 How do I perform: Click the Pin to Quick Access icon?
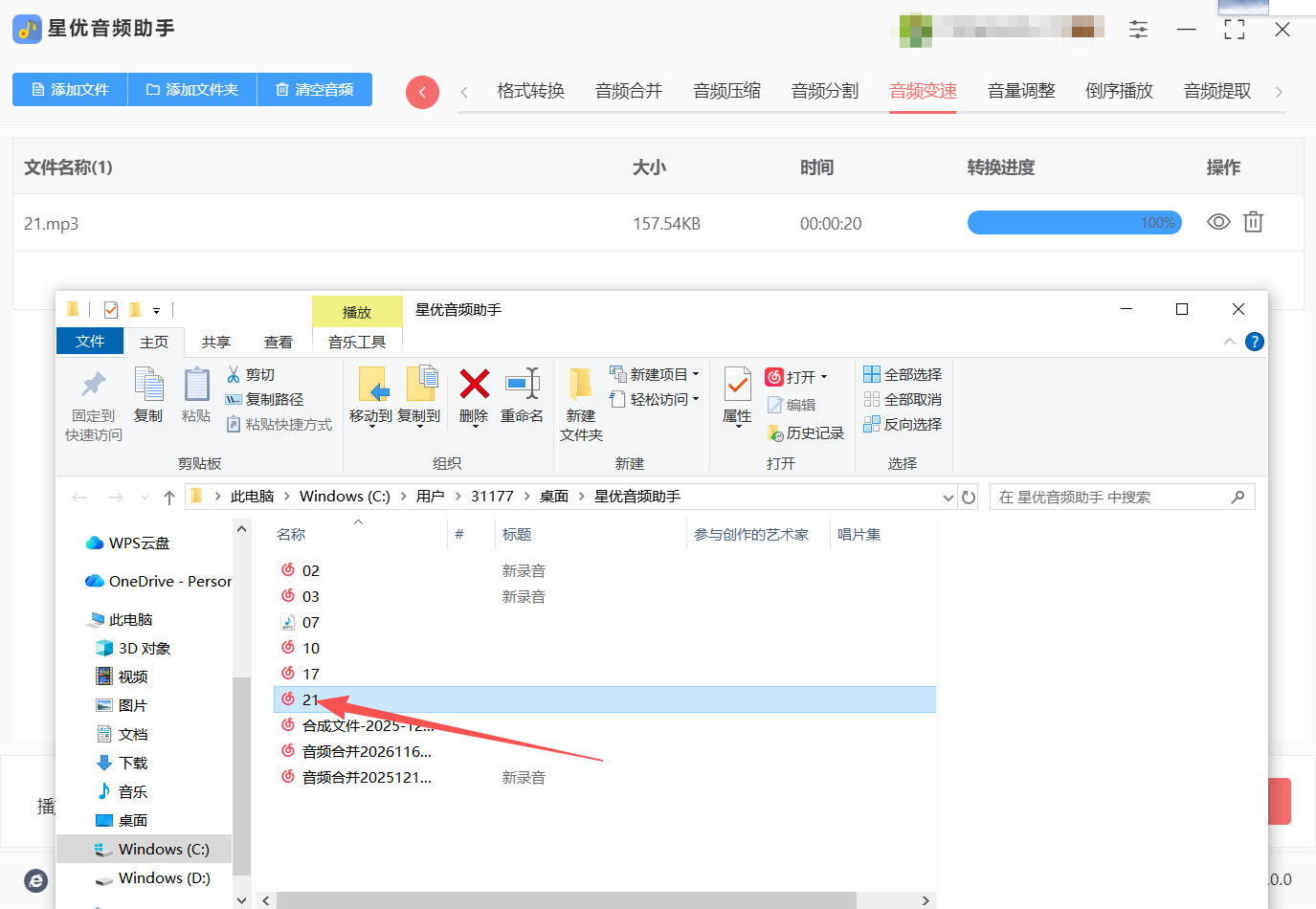coord(93,385)
